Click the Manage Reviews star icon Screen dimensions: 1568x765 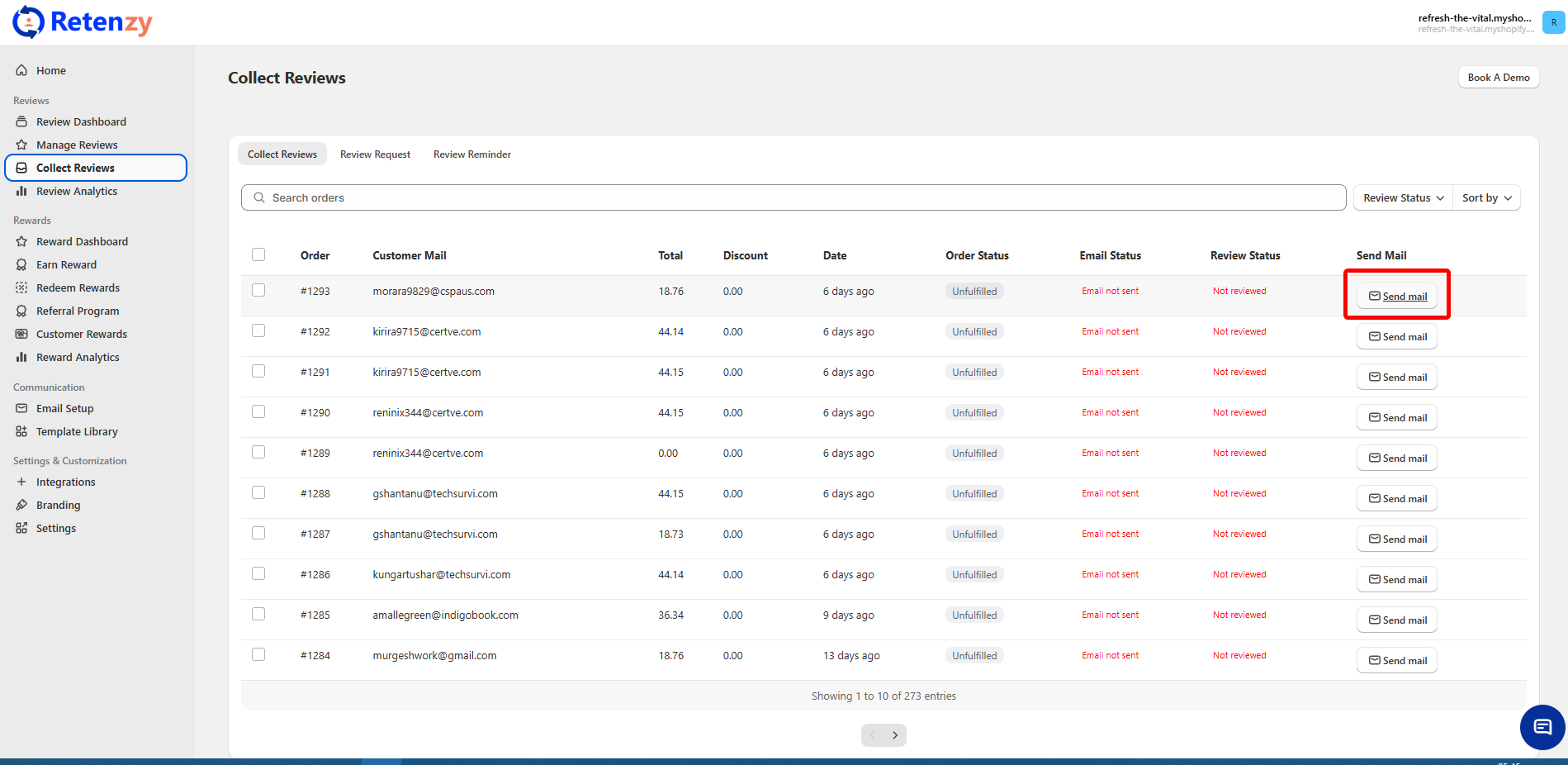pyautogui.click(x=21, y=145)
